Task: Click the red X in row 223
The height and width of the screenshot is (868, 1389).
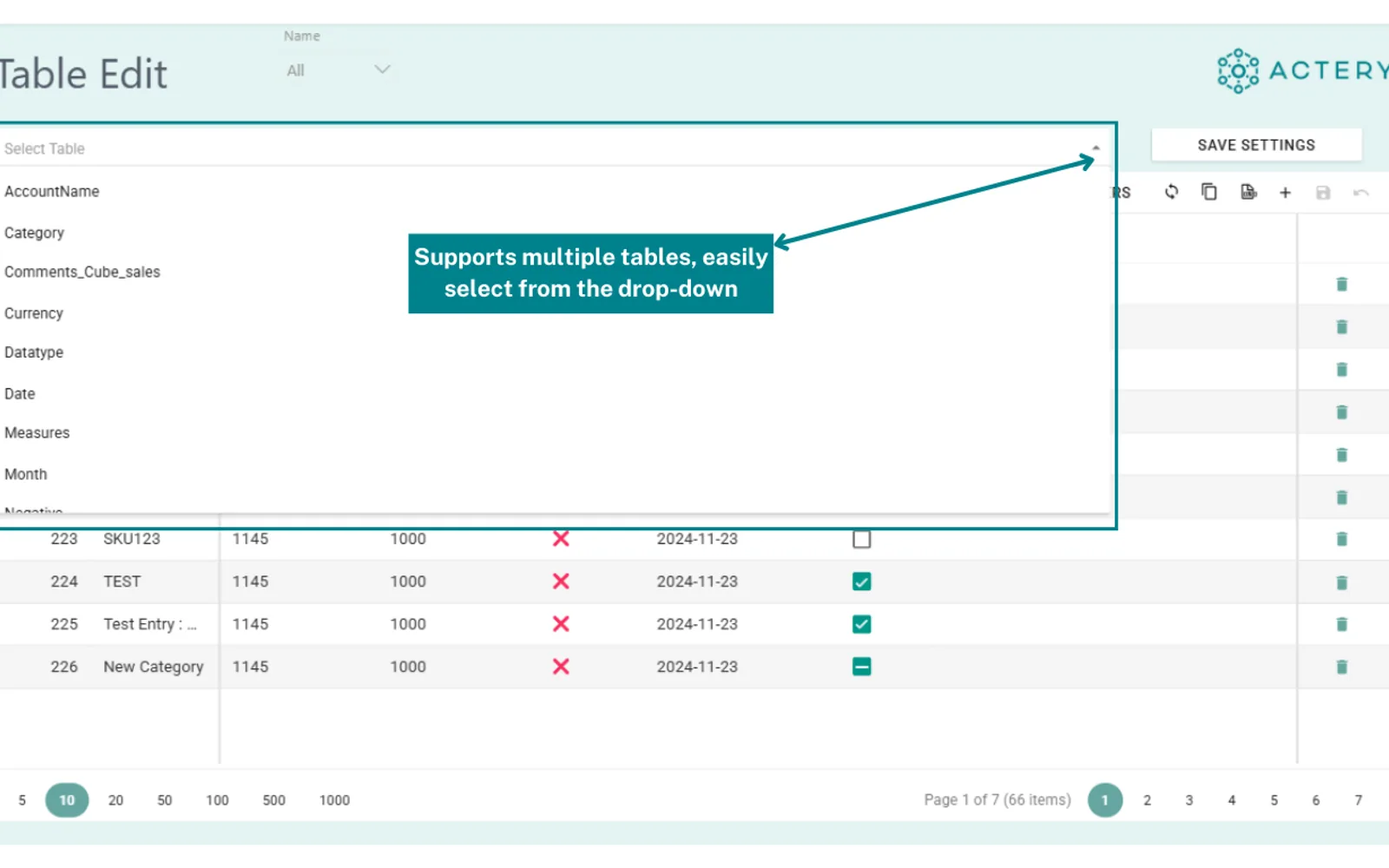Action: click(x=561, y=539)
